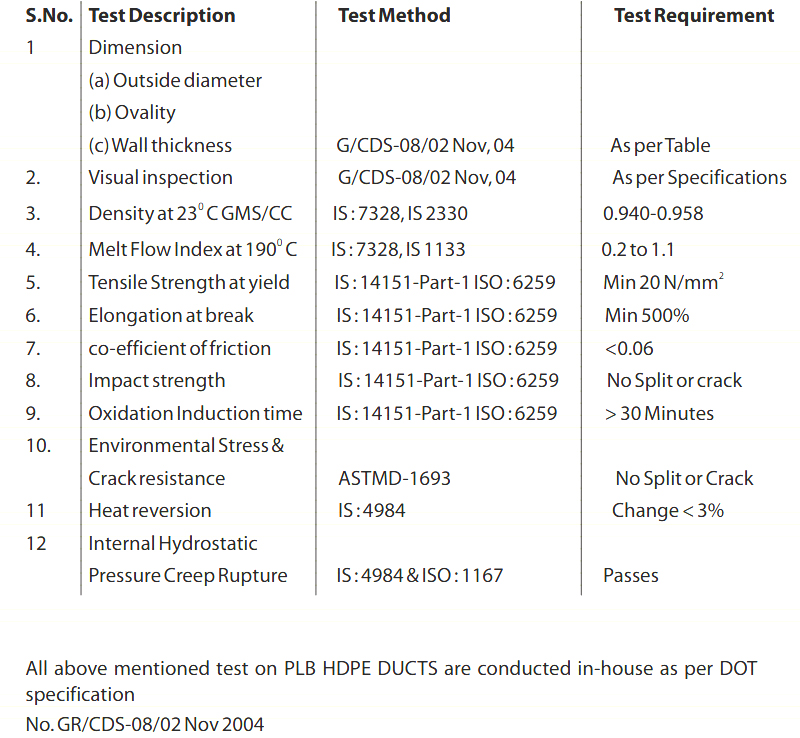
Task: Click 'Tensile Strength at yield' description
Action: pyautogui.click(x=188, y=283)
